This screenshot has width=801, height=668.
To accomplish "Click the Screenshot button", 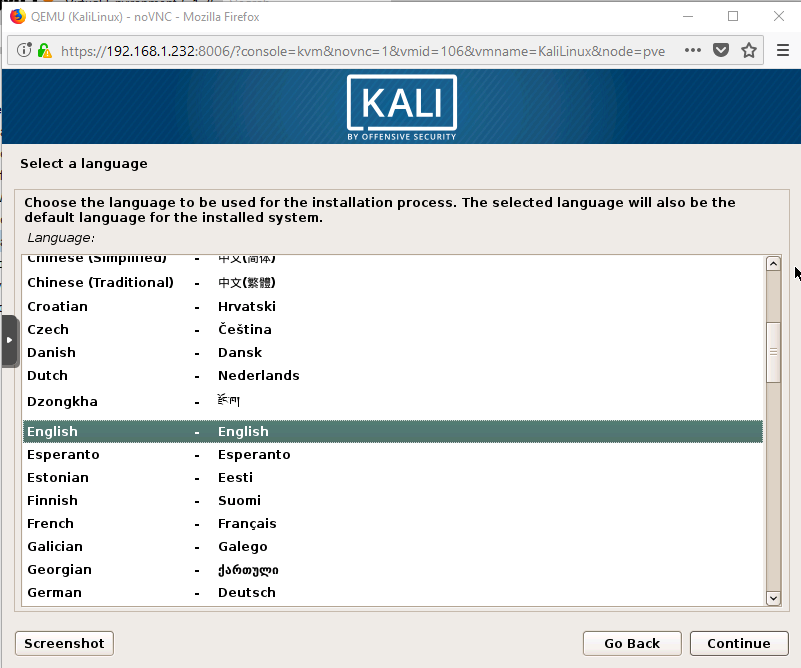I will click(x=64, y=643).
